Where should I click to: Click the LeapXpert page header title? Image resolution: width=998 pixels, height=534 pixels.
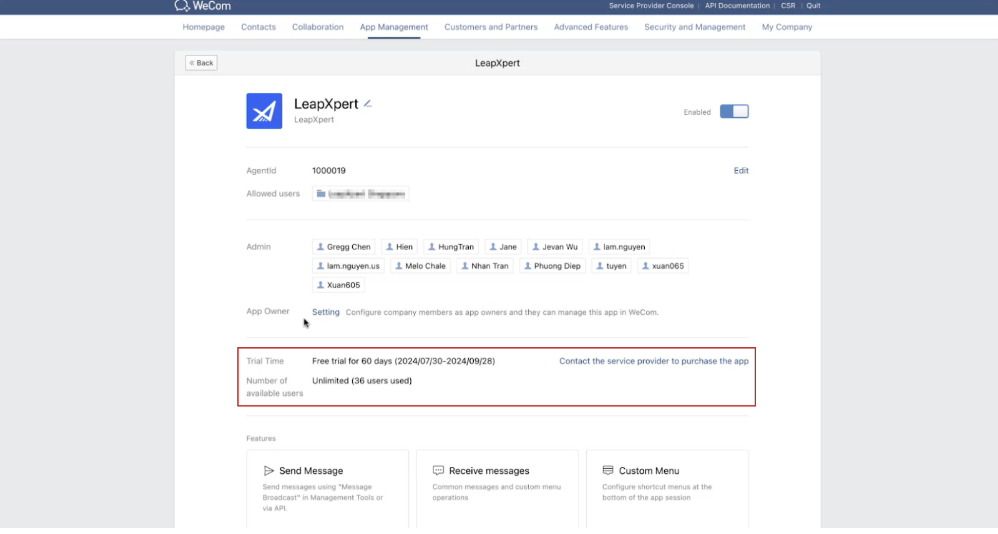(497, 63)
